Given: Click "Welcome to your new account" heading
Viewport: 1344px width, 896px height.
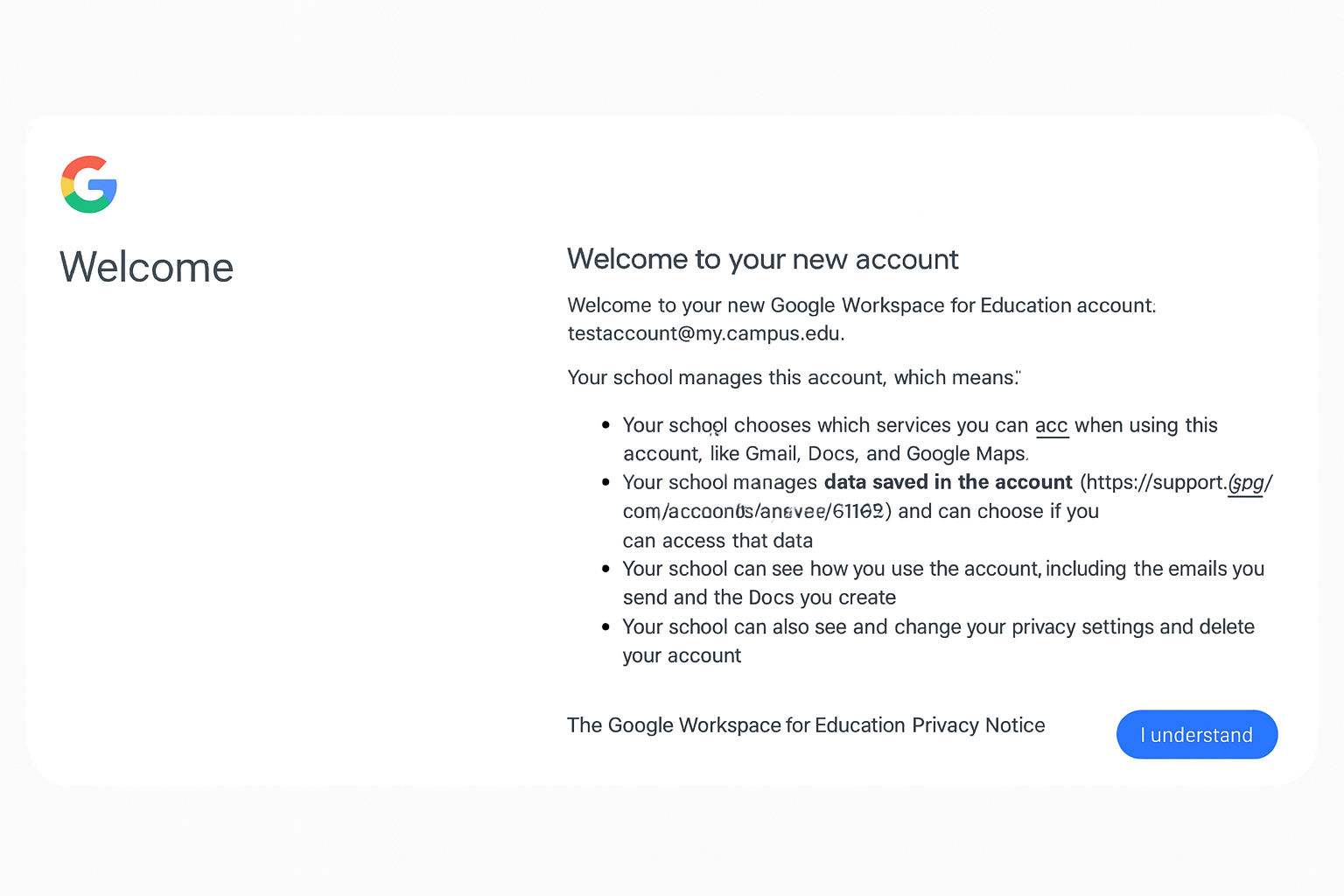Looking at the screenshot, I should (x=762, y=260).
